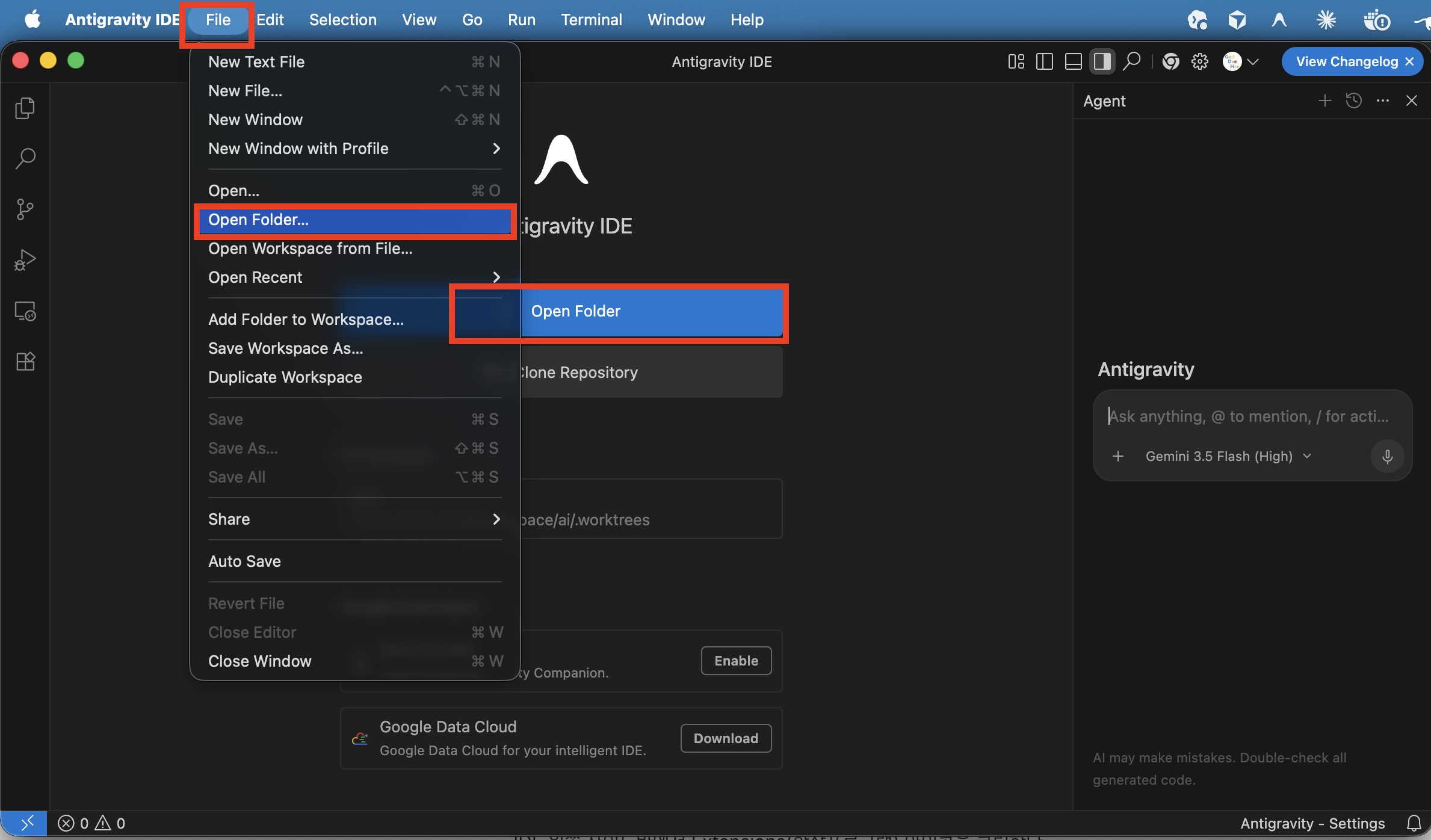Open notifications bell in status bar
The width and height of the screenshot is (1431, 840).
point(1414,823)
